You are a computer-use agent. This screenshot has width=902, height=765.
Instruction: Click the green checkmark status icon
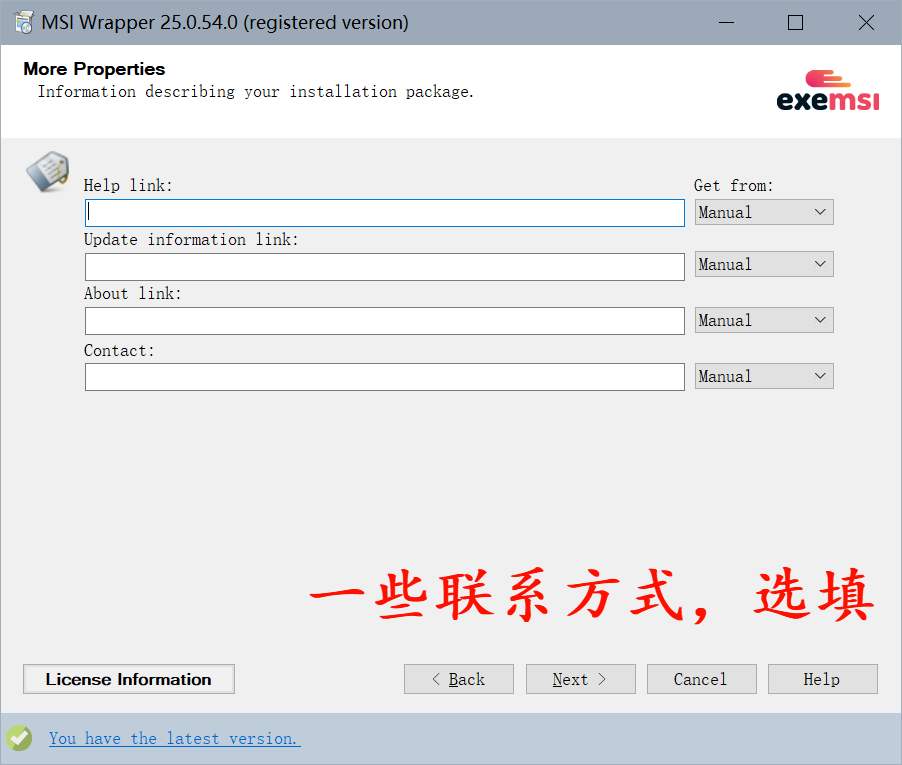(19, 738)
